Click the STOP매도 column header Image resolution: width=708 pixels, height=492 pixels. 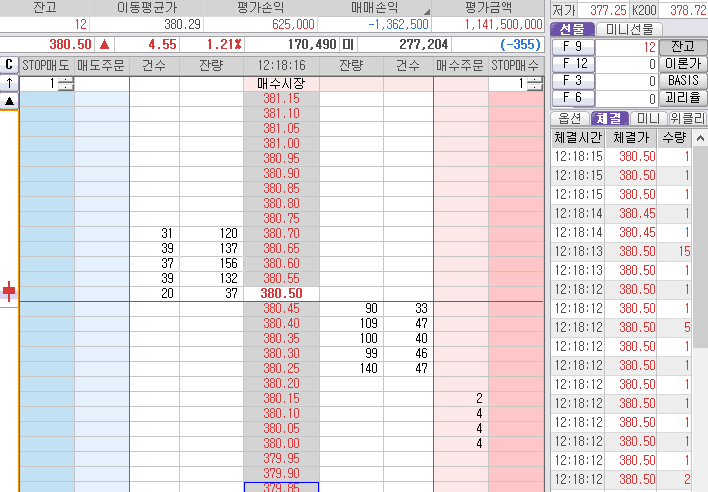click(x=47, y=66)
